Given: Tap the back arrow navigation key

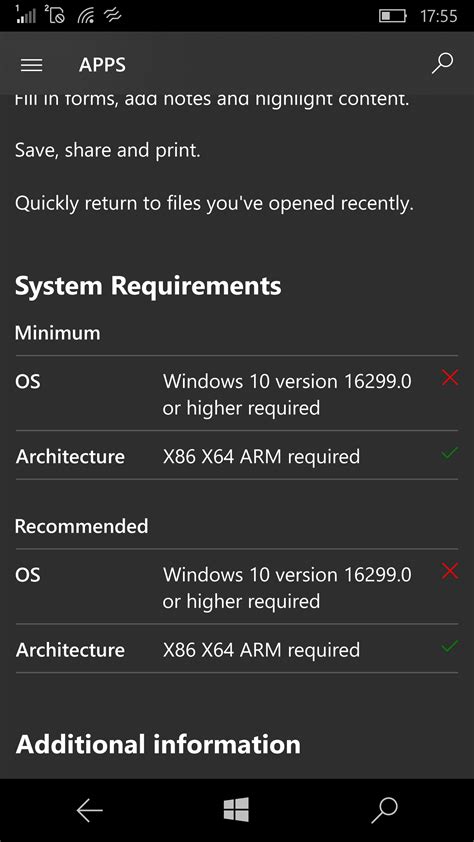Looking at the screenshot, I should click(x=90, y=810).
